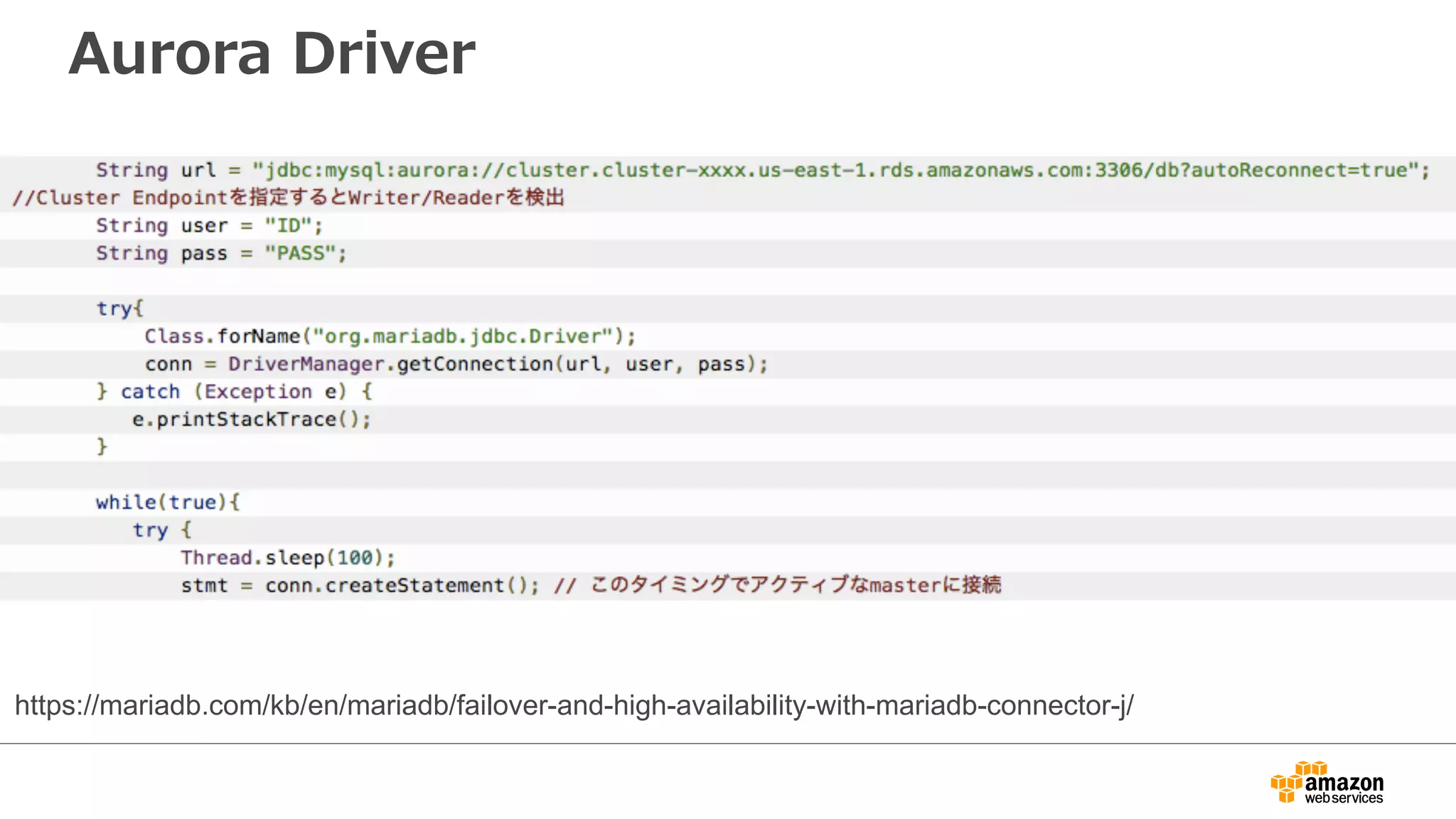The height and width of the screenshot is (819, 1456).
Task: Click the while(true){ loop line
Action: (x=168, y=503)
